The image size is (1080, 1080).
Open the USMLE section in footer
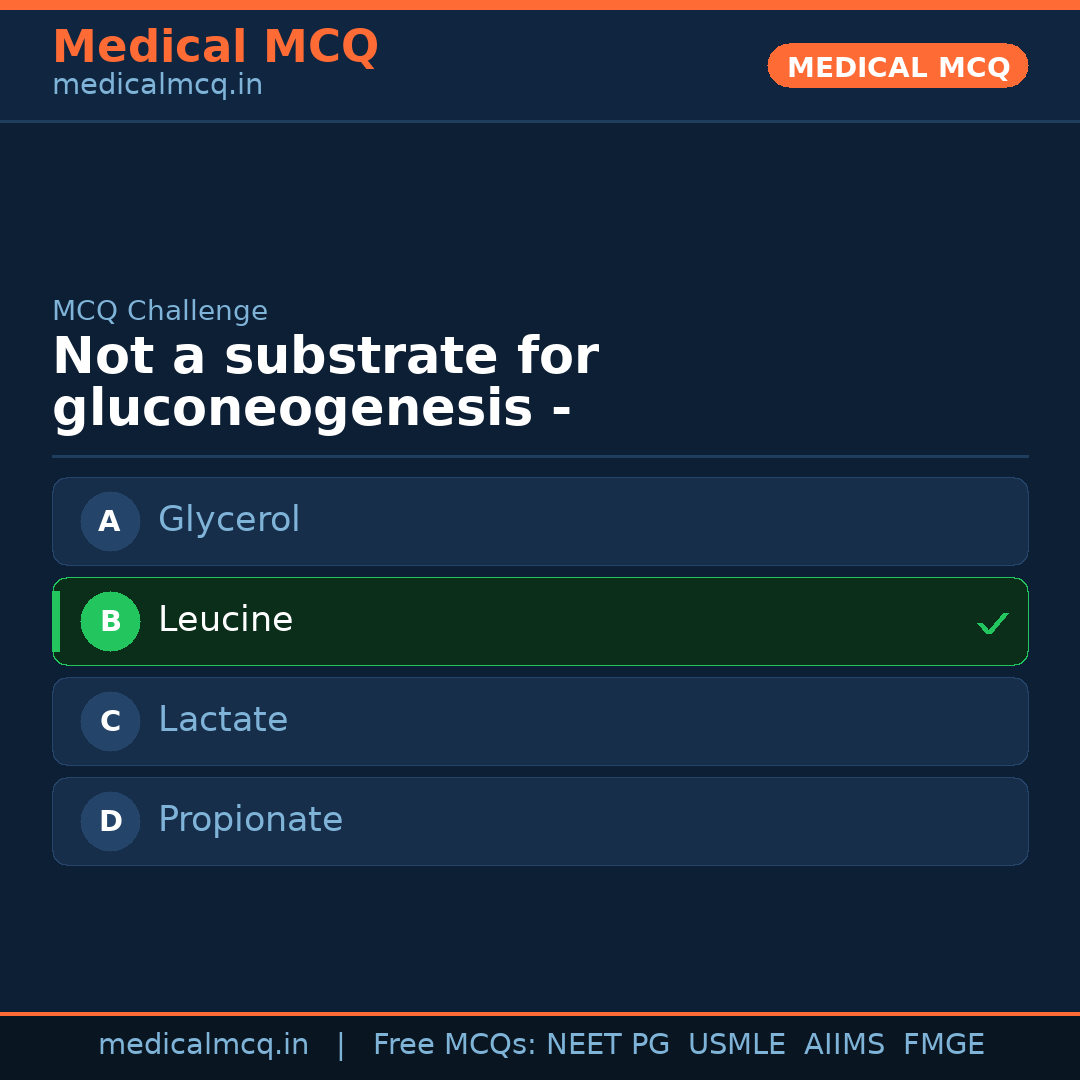click(737, 1044)
